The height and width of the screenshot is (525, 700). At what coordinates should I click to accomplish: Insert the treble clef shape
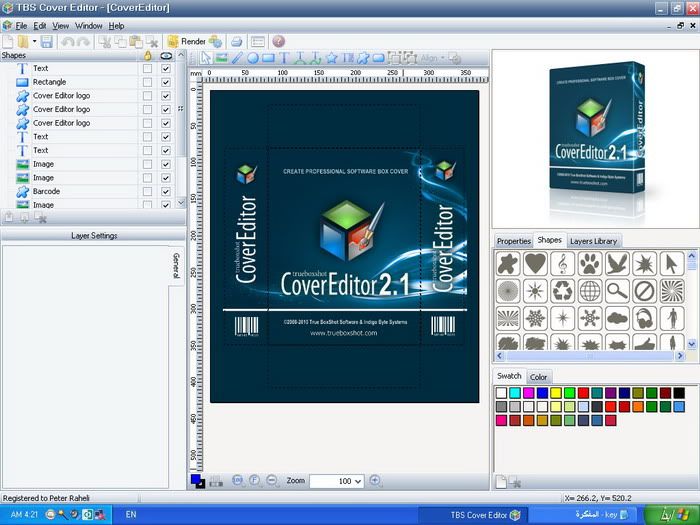562,263
